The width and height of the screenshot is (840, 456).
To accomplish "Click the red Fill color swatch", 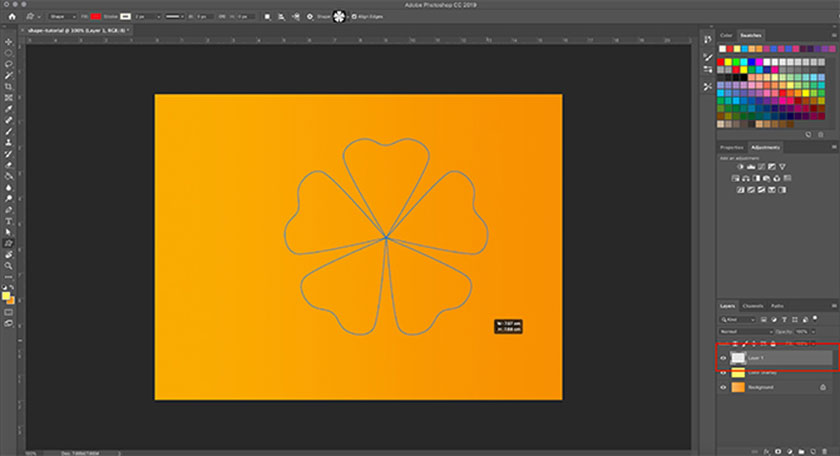I will click(x=96, y=17).
